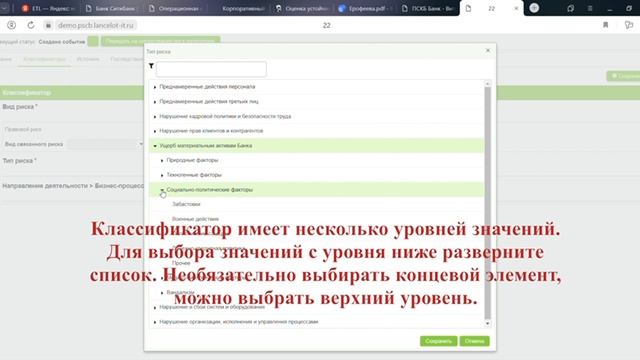Reload the page with refresh icon
Viewport: 640px width, 360px height.
pos(31,25)
